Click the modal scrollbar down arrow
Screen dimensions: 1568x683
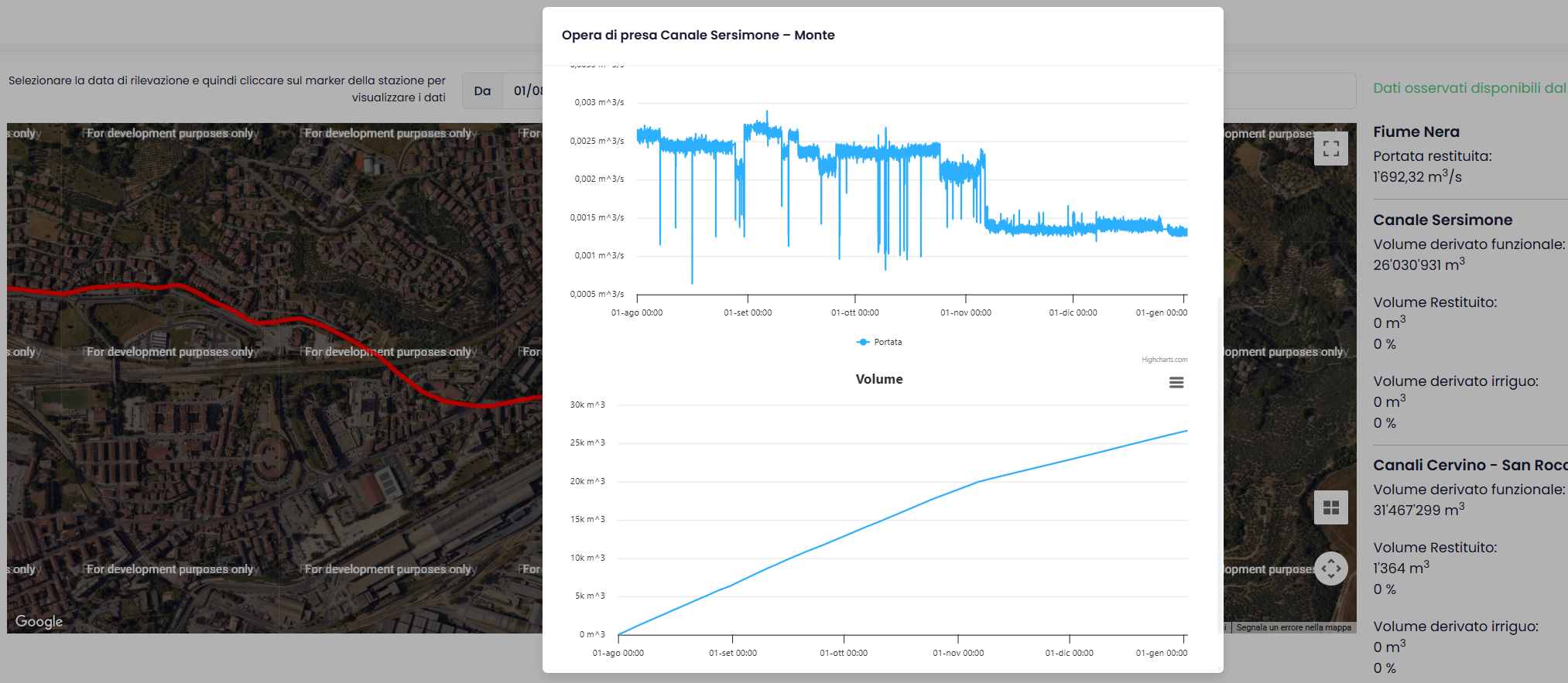click(1220, 668)
